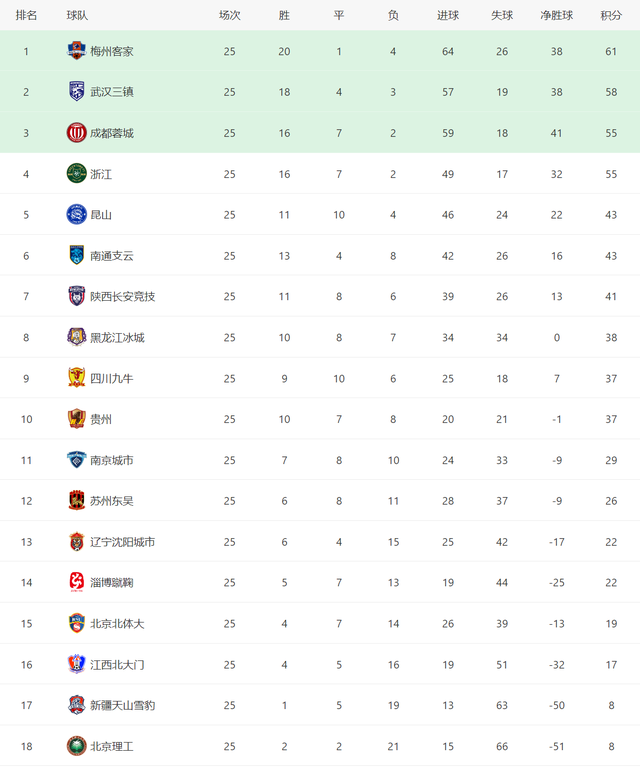Click the 浙江 green team logo

click(x=76, y=174)
